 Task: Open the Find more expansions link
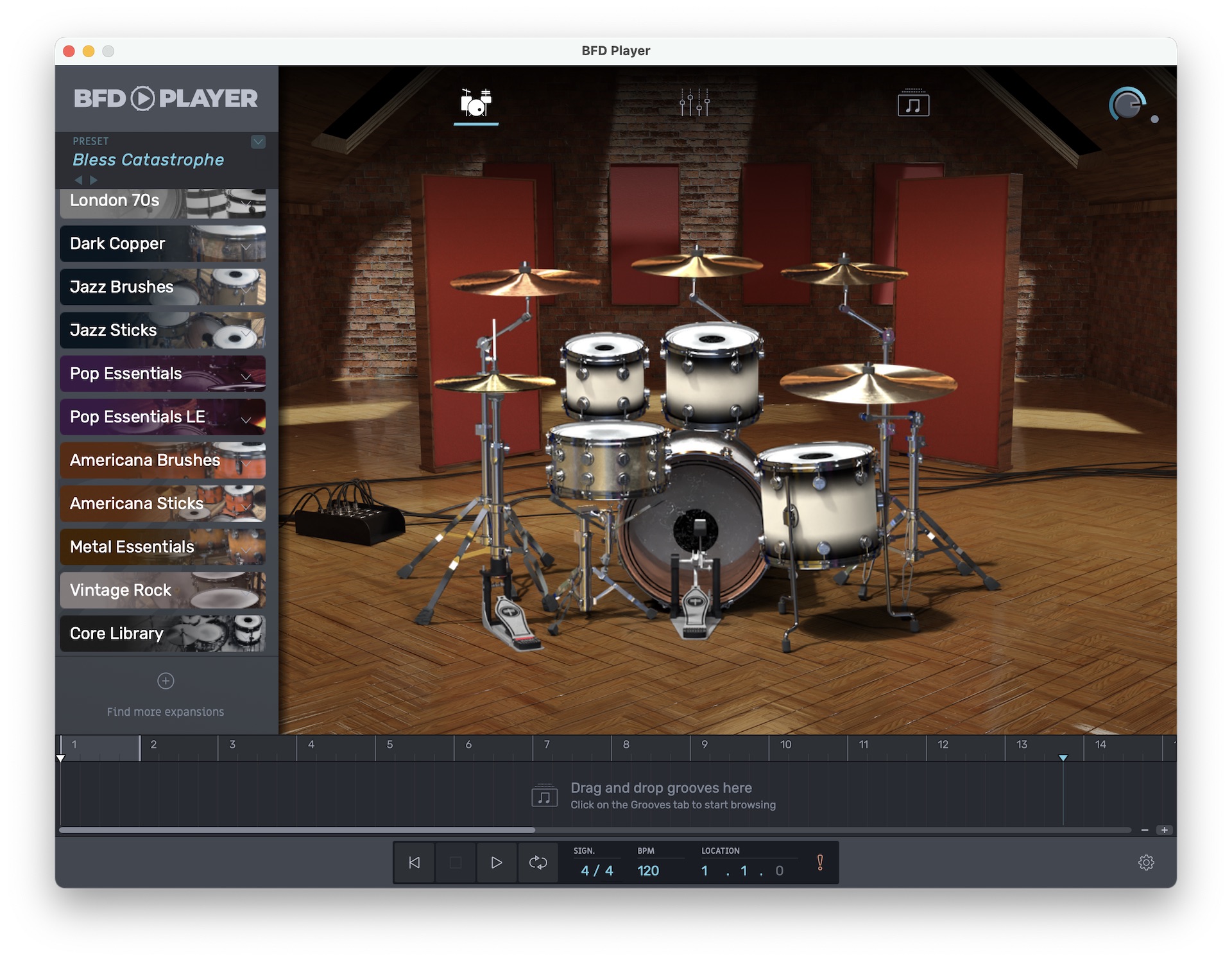(166, 712)
